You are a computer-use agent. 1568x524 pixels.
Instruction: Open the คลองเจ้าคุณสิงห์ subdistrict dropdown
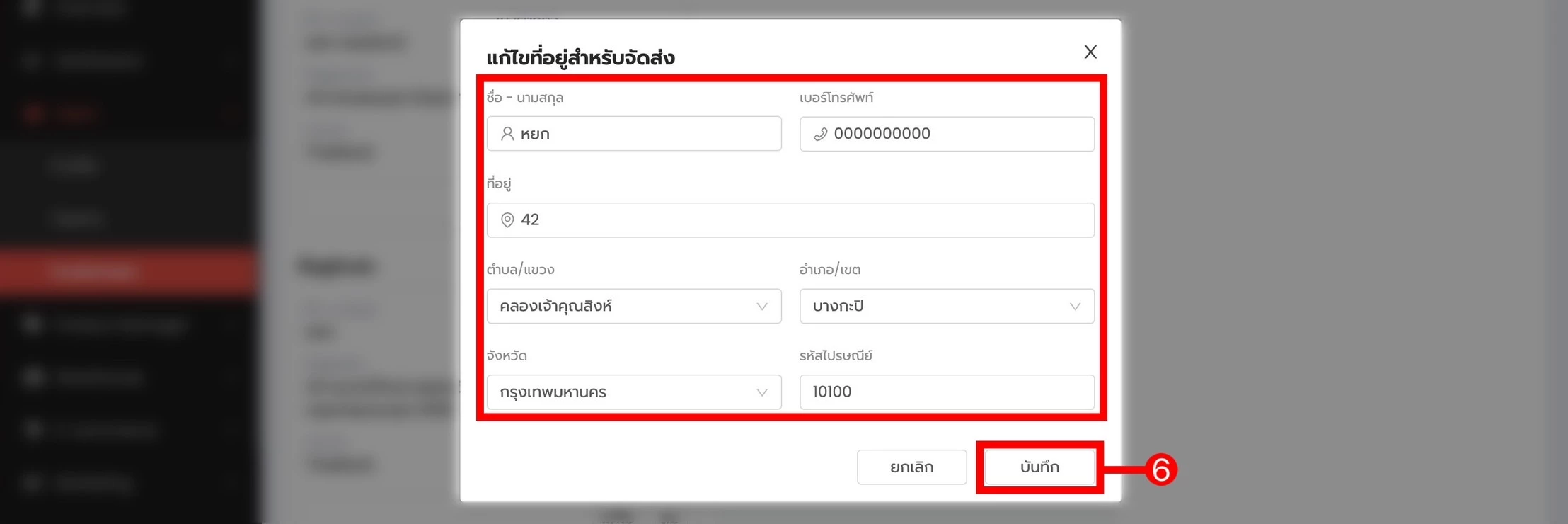click(634, 306)
